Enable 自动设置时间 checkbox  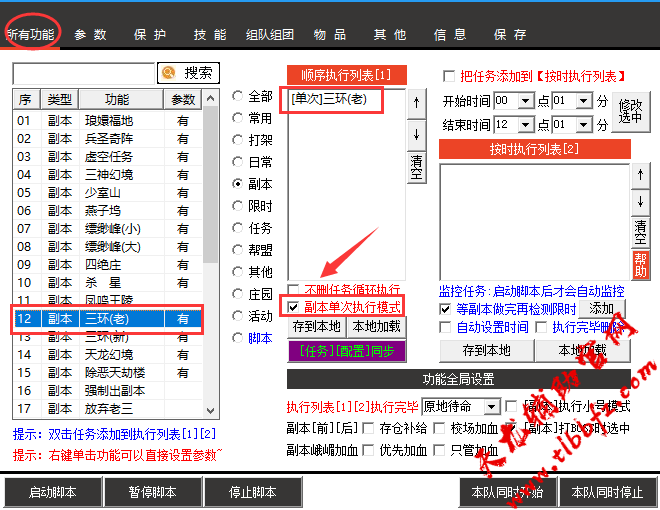445,327
